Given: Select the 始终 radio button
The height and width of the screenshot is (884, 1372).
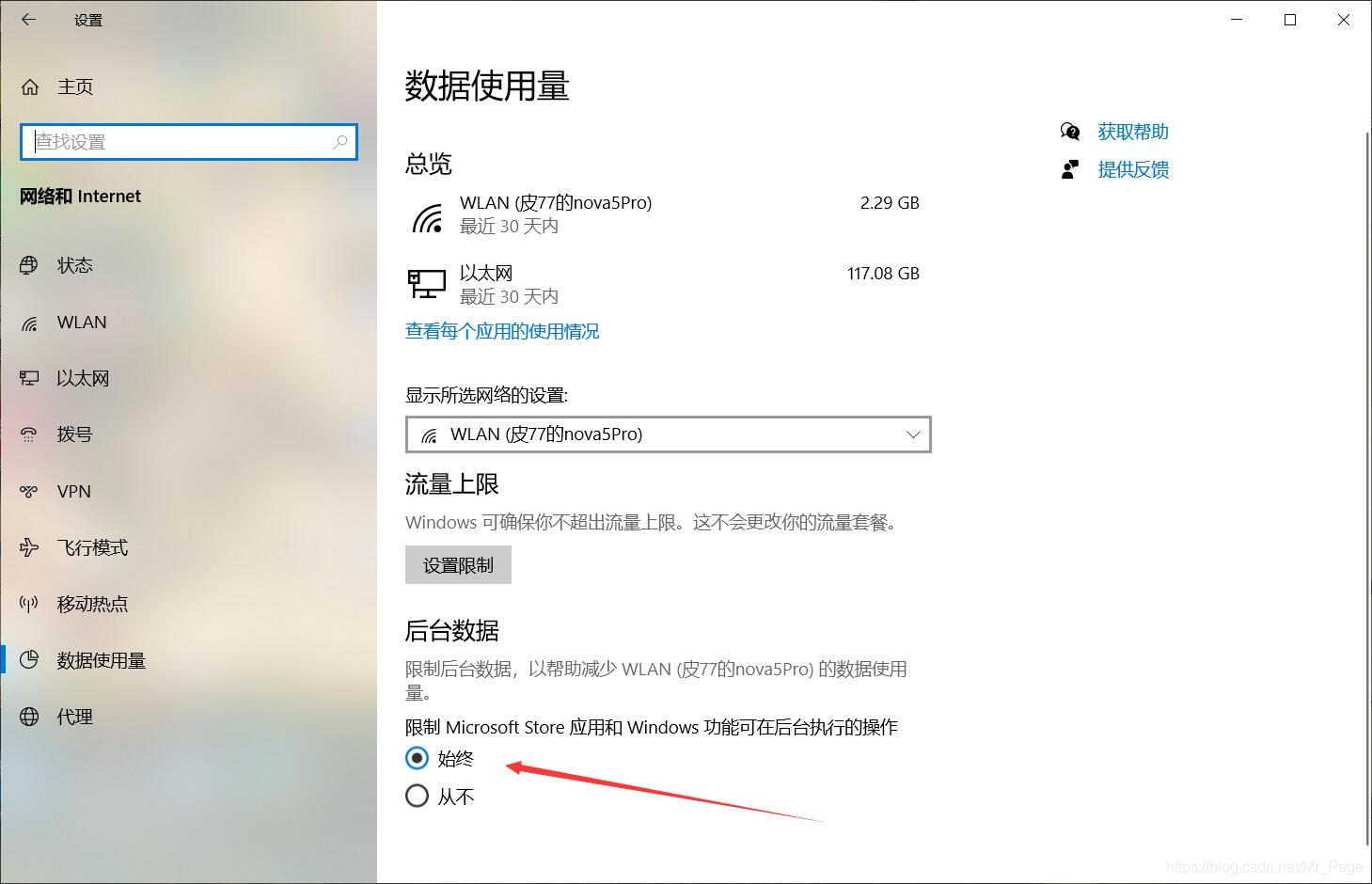Looking at the screenshot, I should coord(417,758).
